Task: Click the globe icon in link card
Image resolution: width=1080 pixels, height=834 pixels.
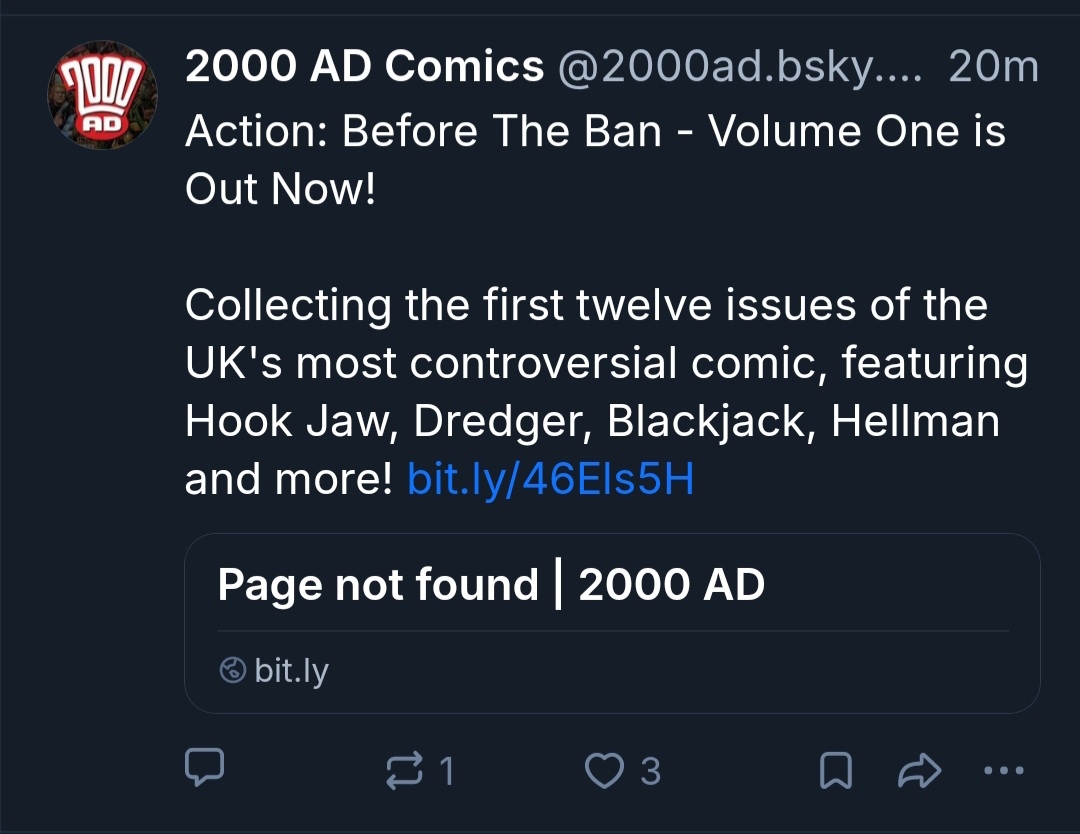Action: (x=232, y=670)
